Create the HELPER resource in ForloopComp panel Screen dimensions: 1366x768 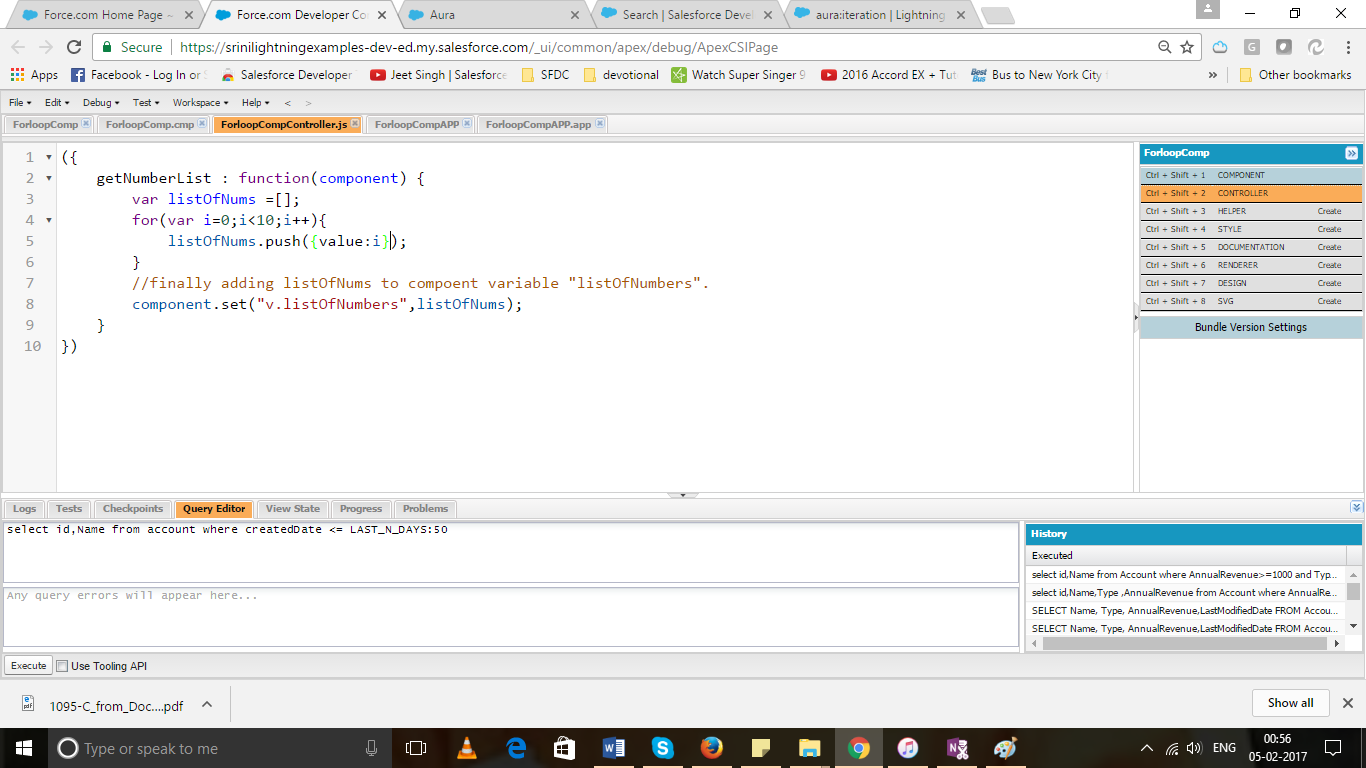click(x=1330, y=211)
